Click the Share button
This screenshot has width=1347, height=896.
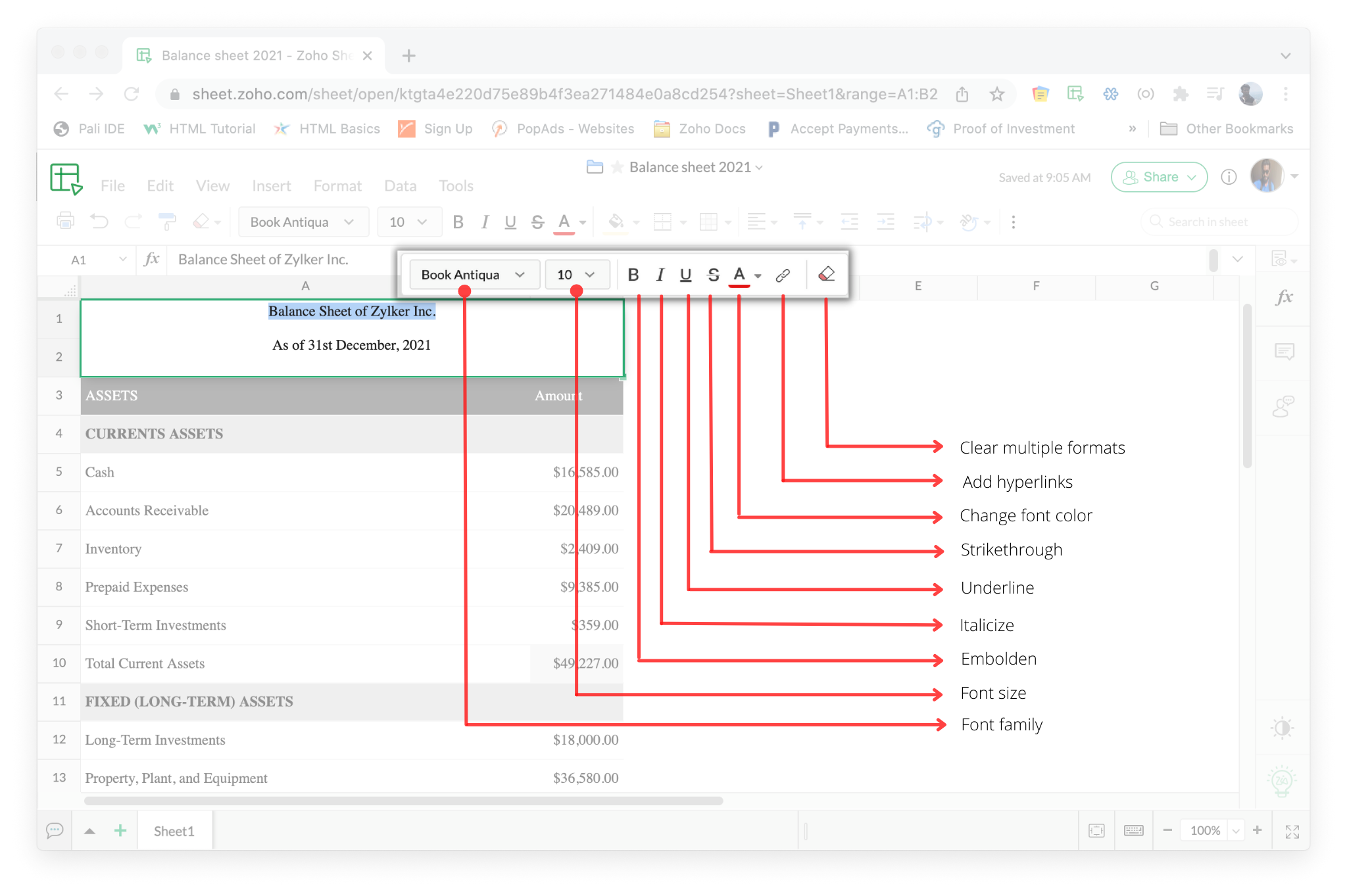pyautogui.click(x=1159, y=177)
